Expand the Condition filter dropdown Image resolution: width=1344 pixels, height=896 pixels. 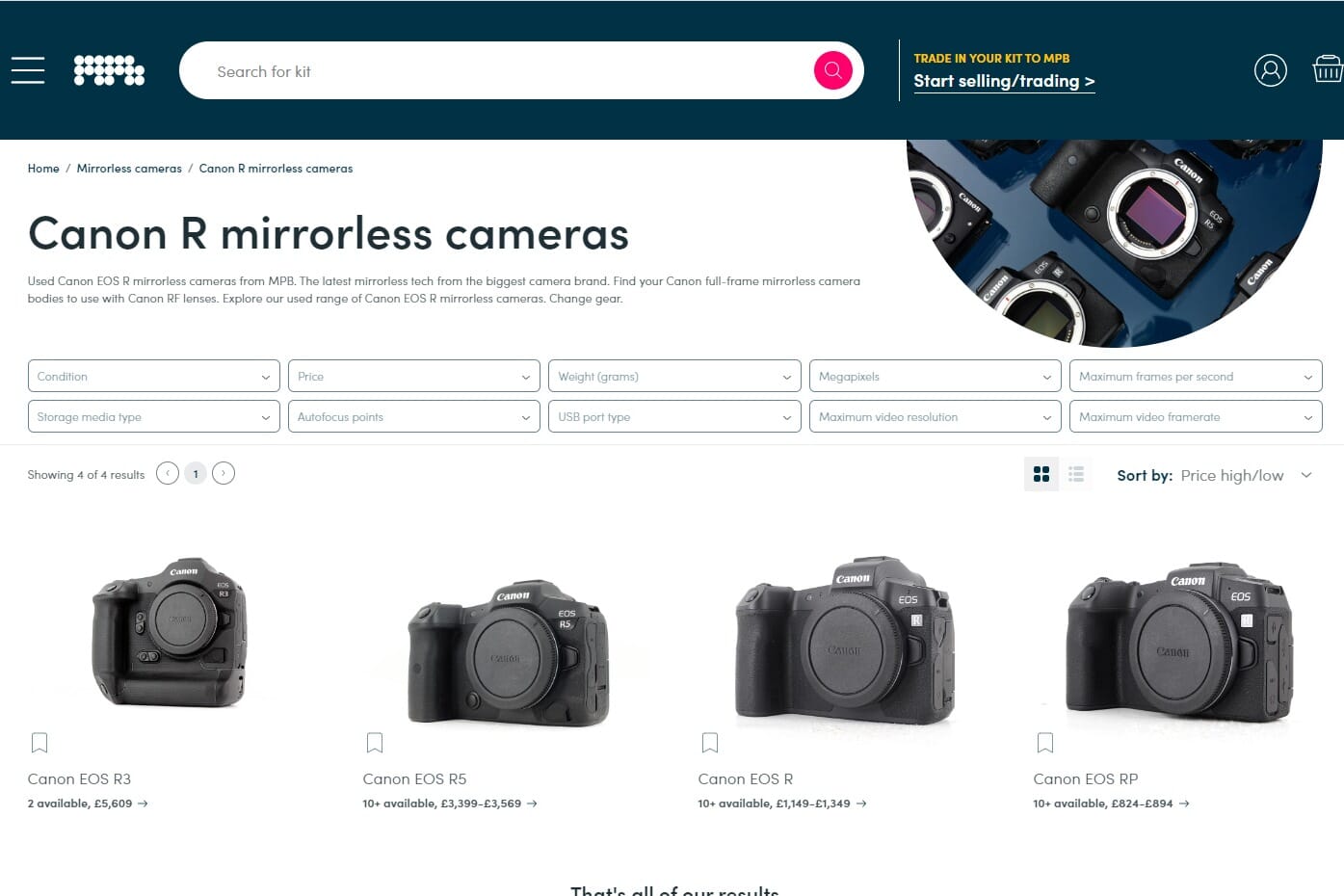coord(154,376)
